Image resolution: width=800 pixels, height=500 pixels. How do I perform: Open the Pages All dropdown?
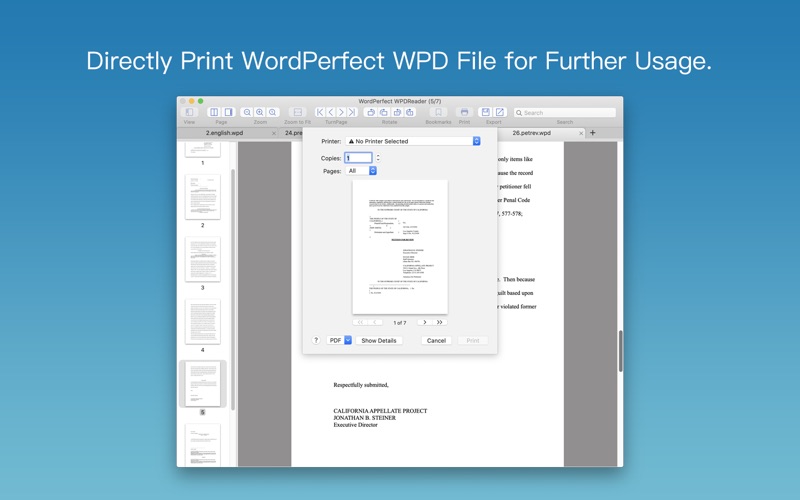pos(361,171)
